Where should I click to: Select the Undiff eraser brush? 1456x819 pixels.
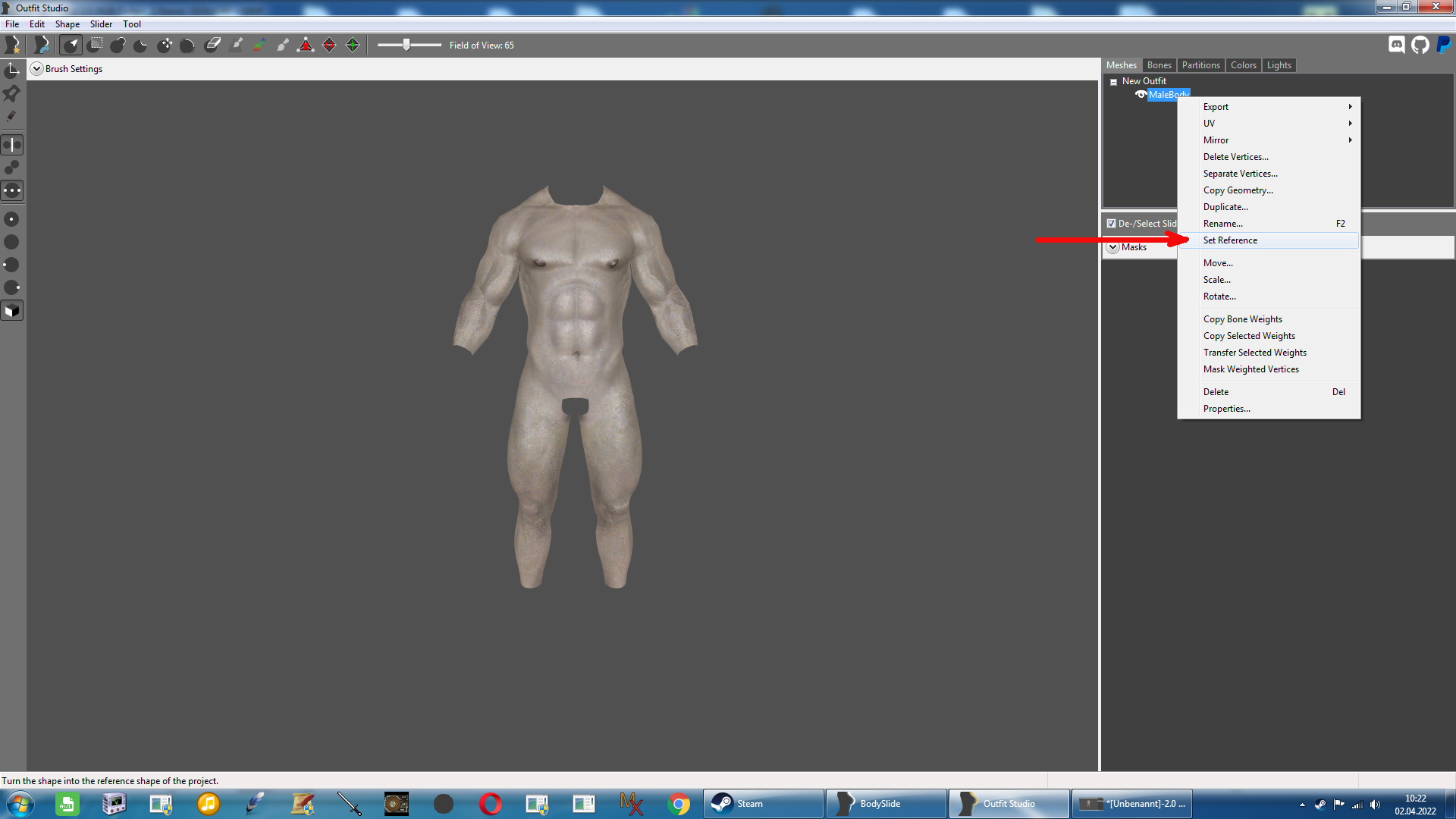coord(212,45)
